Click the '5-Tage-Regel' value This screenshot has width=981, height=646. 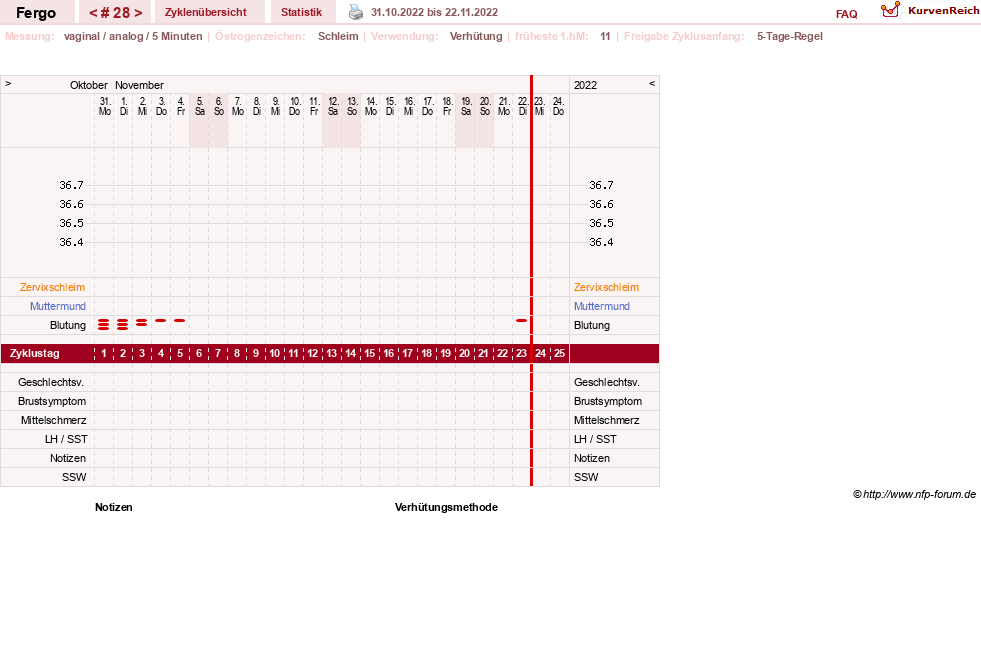790,36
